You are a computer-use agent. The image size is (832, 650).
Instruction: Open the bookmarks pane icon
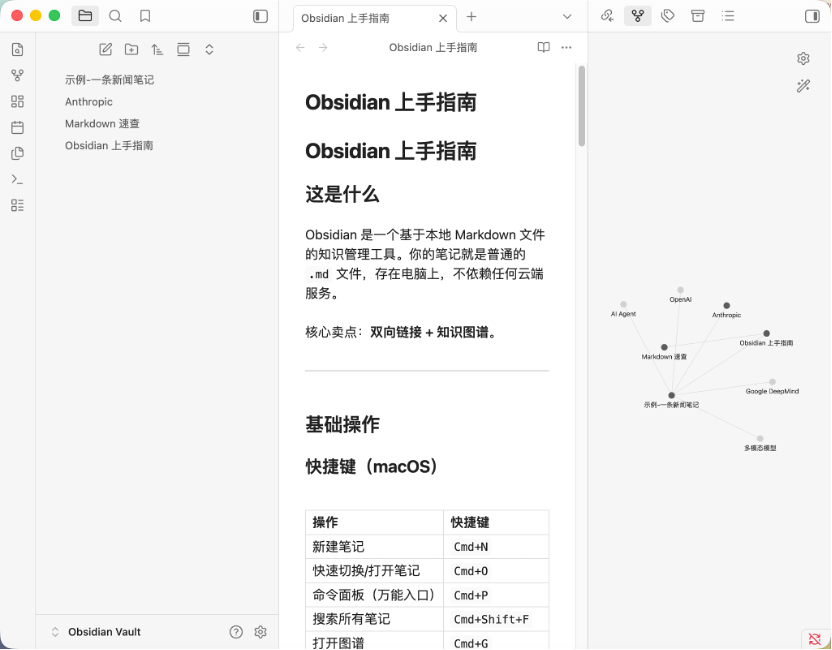145,16
